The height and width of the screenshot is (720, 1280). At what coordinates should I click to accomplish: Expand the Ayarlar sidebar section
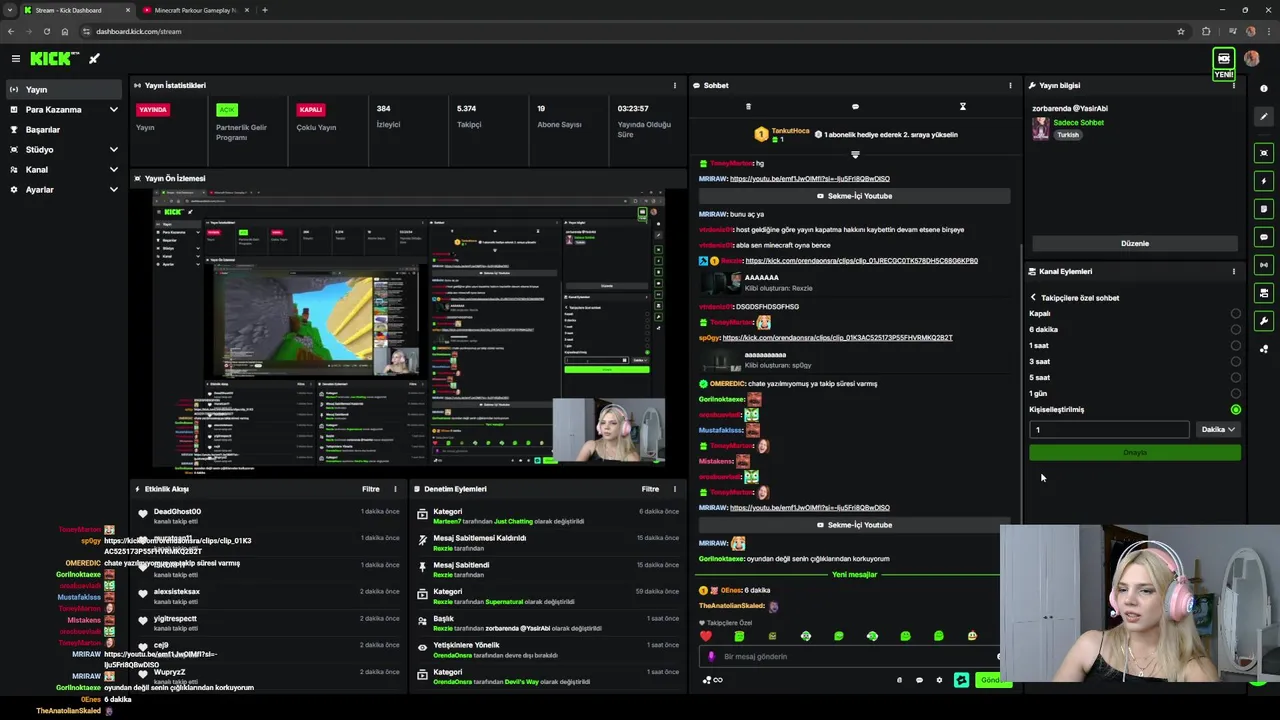64,189
